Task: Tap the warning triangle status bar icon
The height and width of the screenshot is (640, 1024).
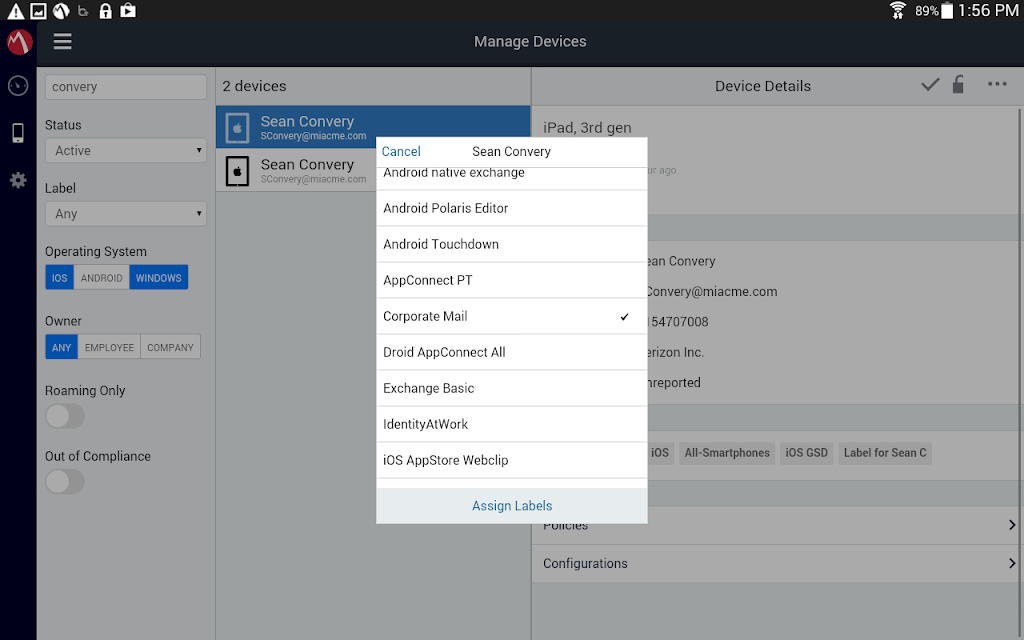Action: pos(15,11)
